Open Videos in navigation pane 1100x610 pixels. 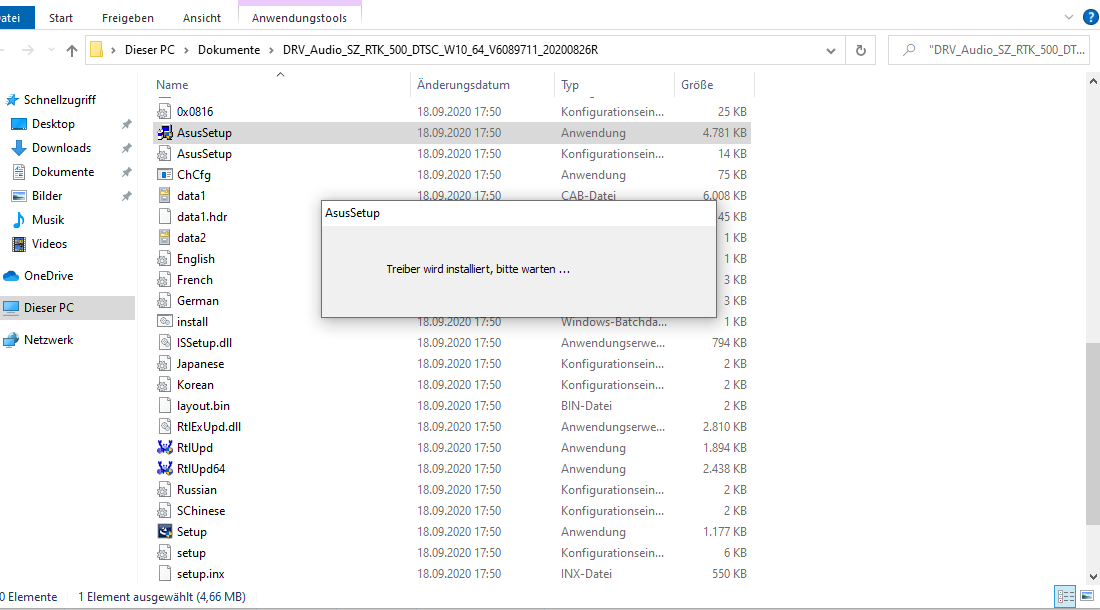[49, 243]
